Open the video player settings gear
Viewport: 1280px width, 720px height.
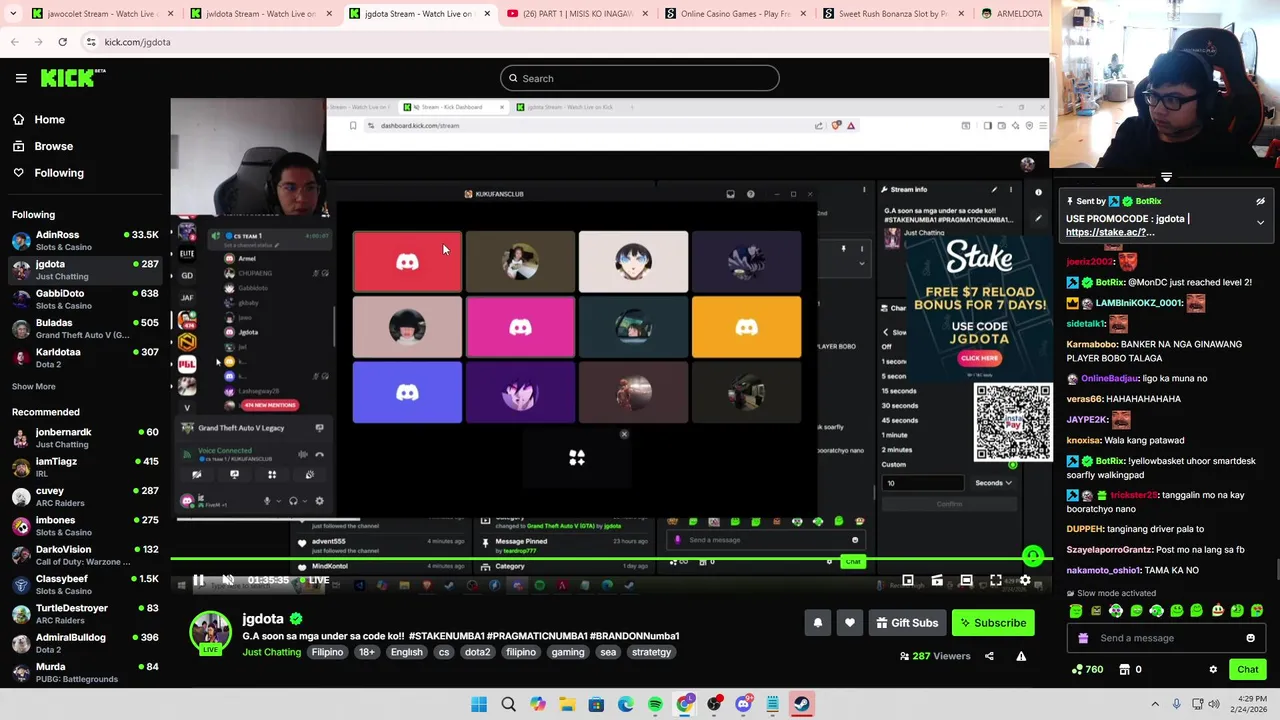1025,580
